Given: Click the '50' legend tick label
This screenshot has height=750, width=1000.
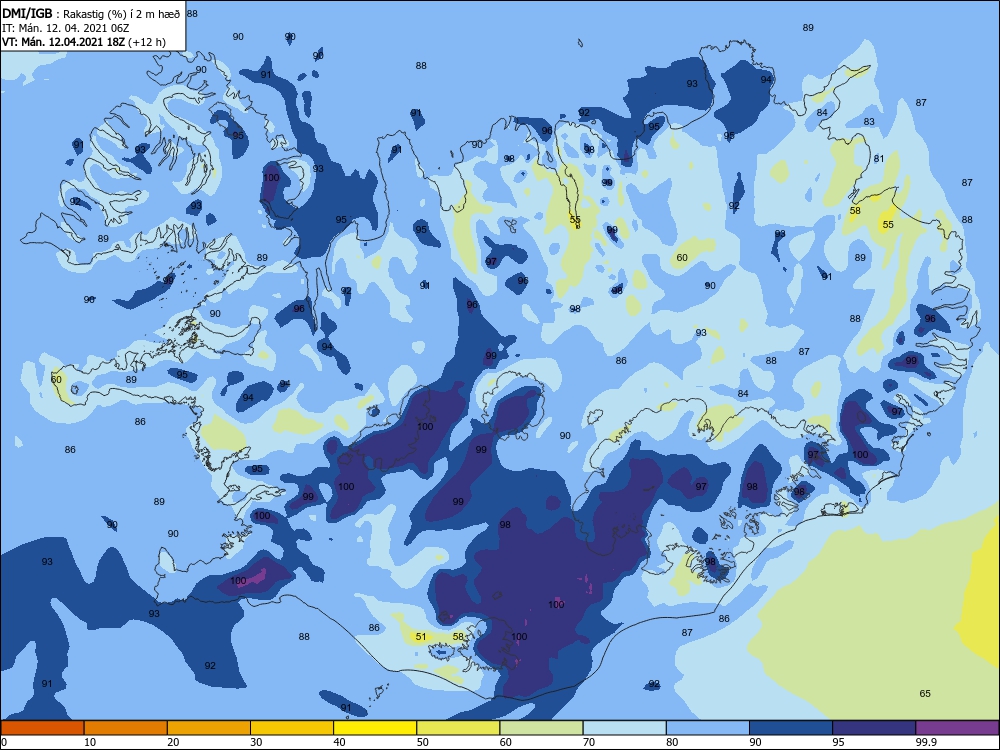Looking at the screenshot, I should (423, 742).
